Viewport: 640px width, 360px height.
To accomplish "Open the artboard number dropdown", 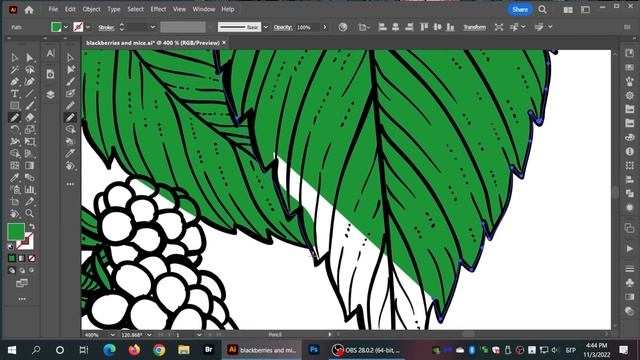I will tap(199, 335).
